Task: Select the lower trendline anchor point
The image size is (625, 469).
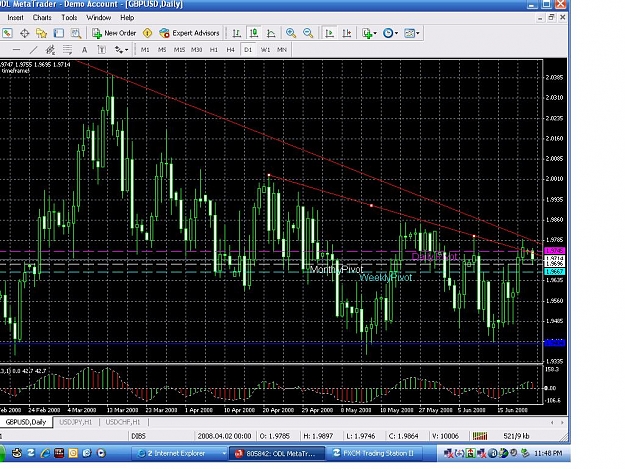Action: click(x=371, y=206)
